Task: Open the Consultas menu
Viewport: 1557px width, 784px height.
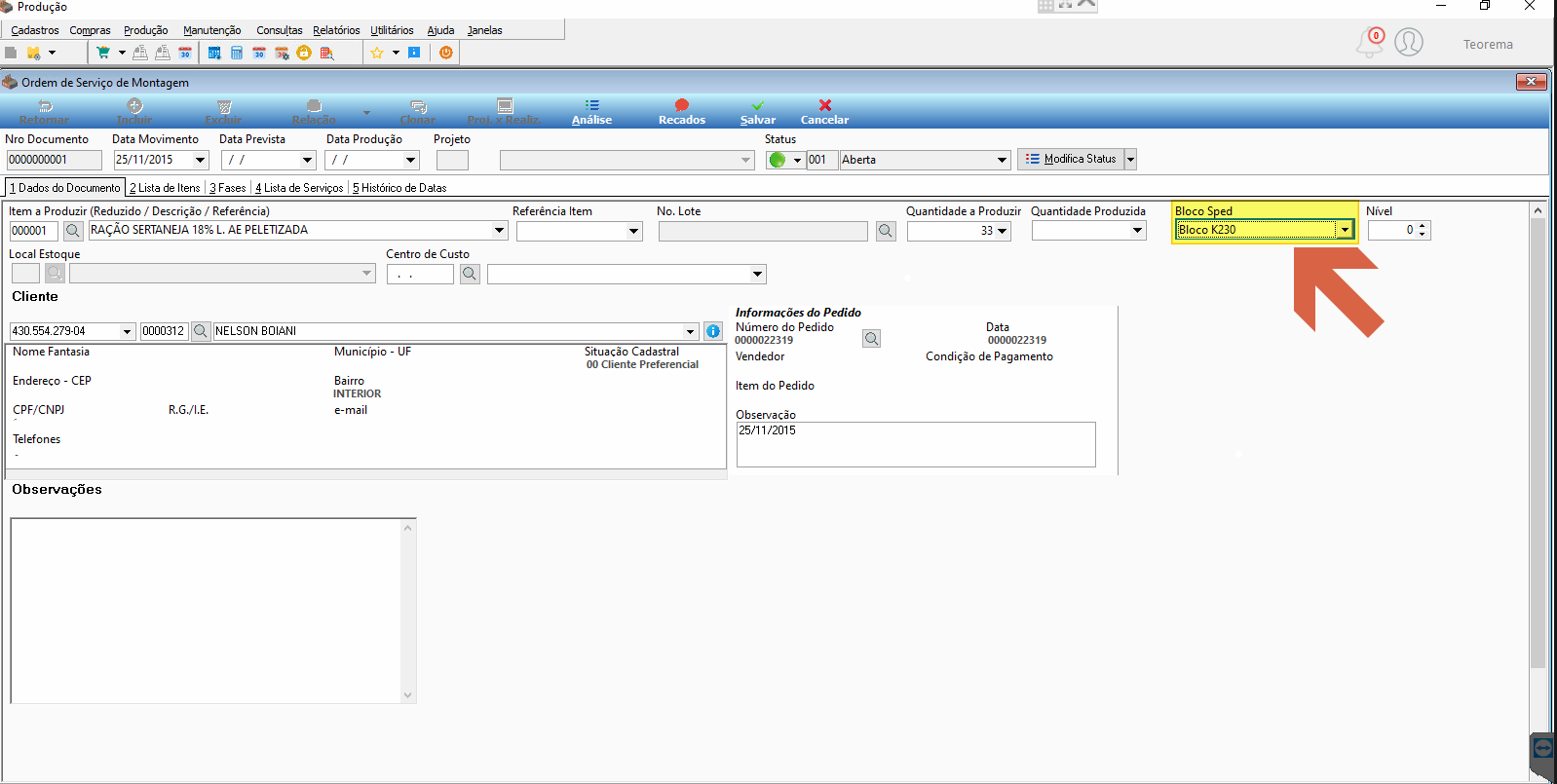Action: (x=280, y=30)
